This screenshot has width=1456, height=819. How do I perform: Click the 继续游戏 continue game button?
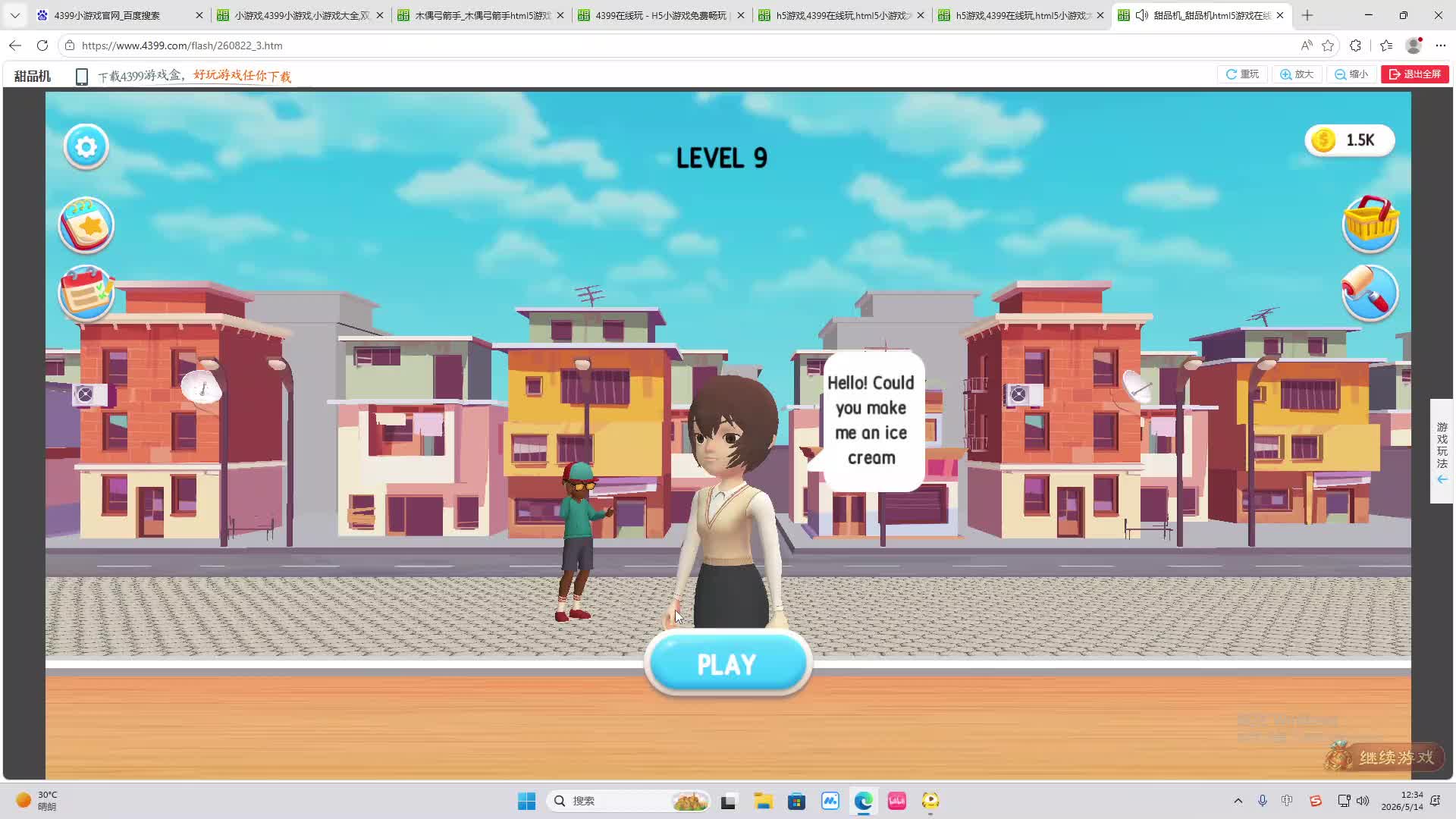[x=1384, y=757]
